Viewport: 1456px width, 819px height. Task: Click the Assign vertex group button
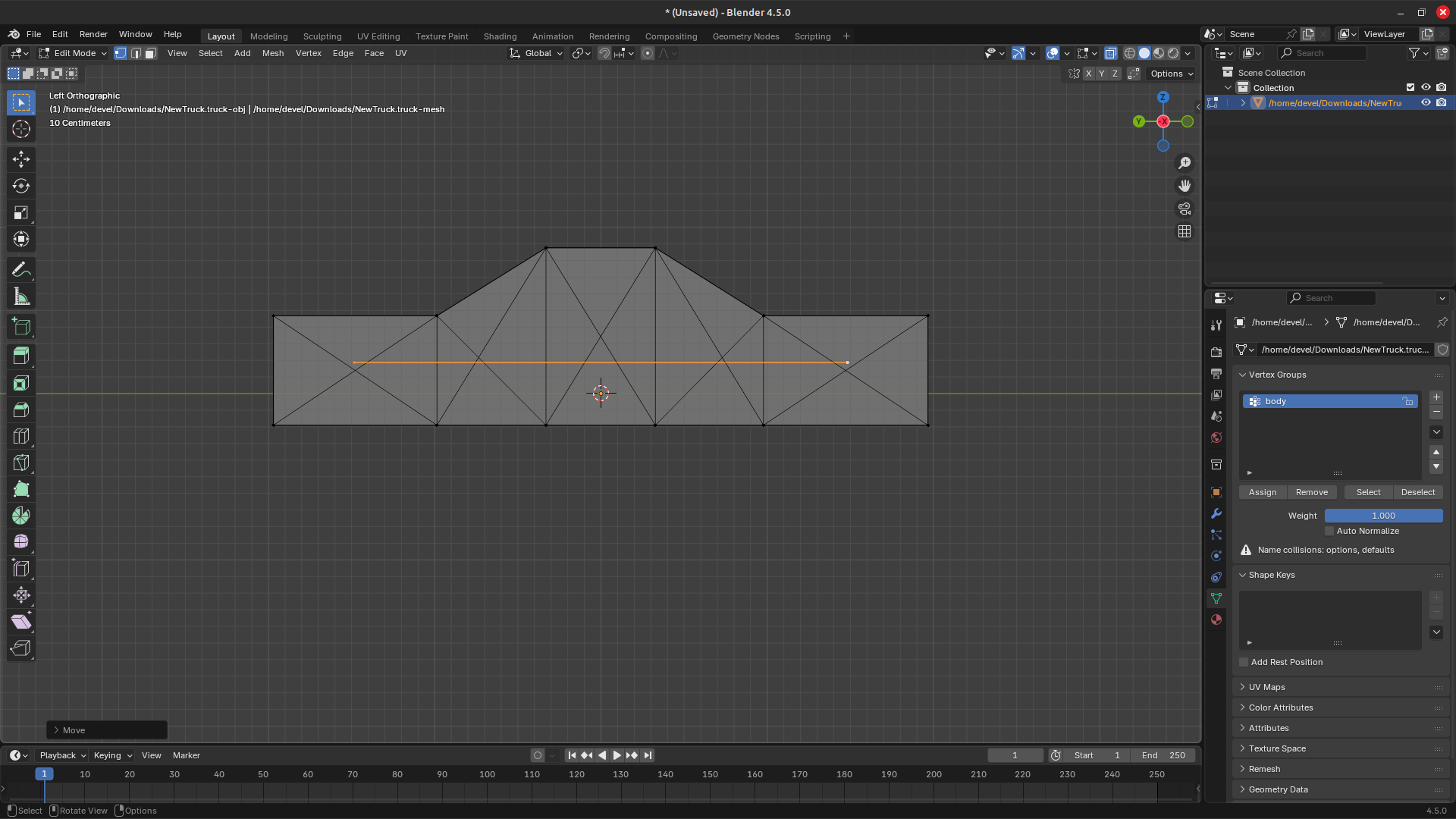(1263, 492)
